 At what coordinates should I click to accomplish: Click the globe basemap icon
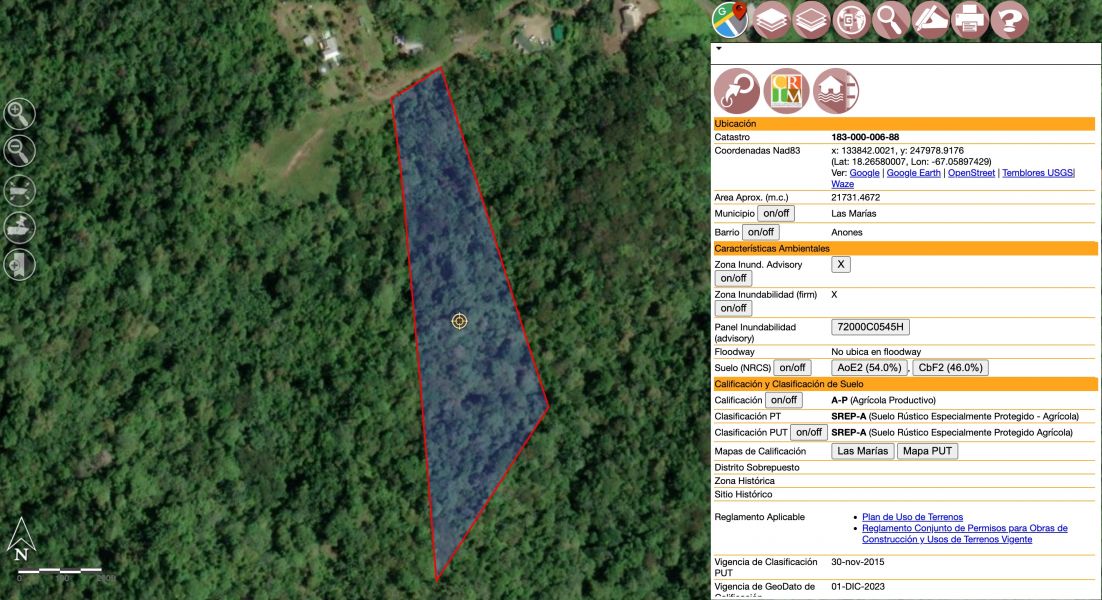pos(851,20)
